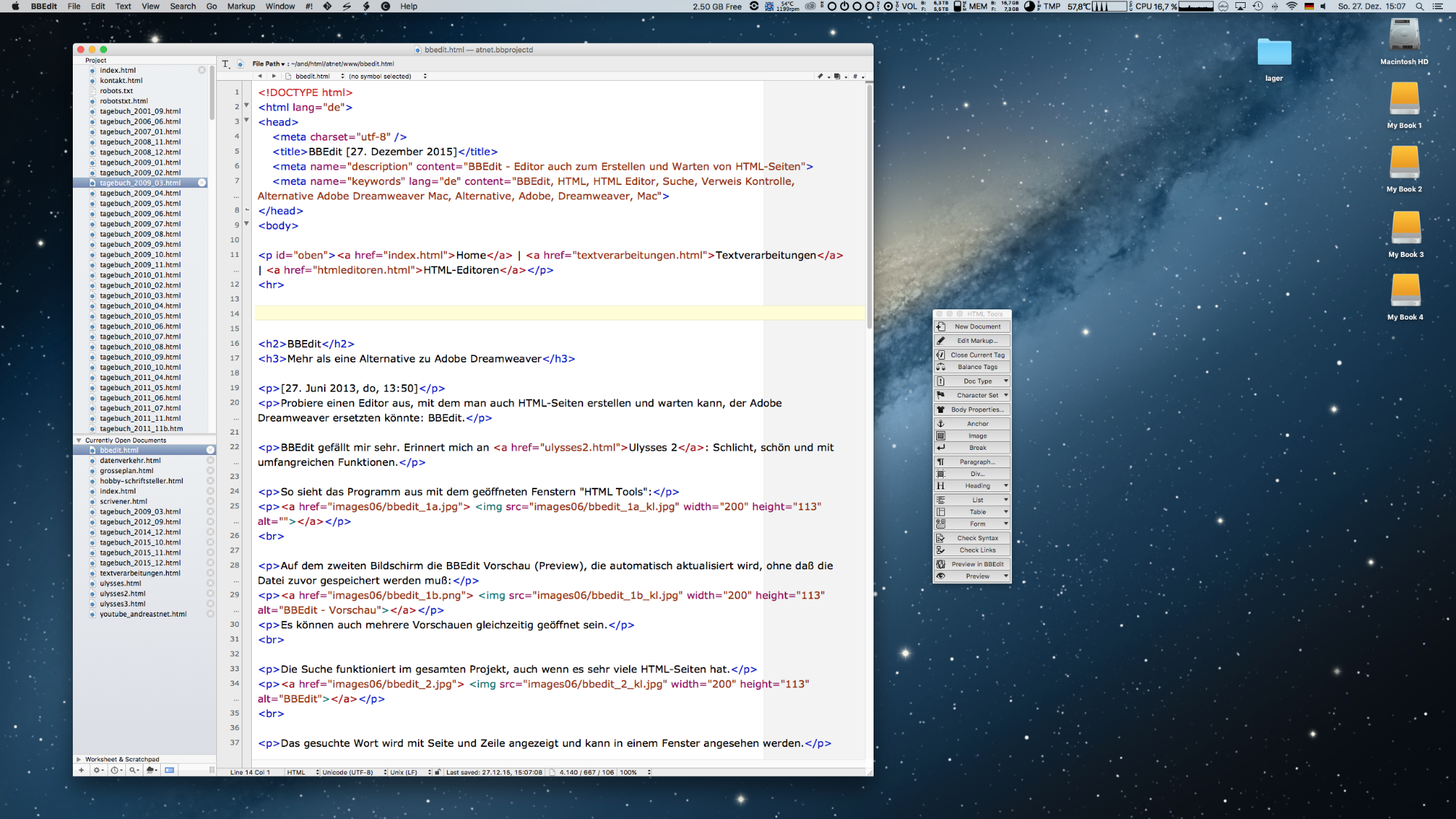Open the Doc Type dropdown in HTML Tools
This screenshot has height=819, width=1456.
click(972, 381)
